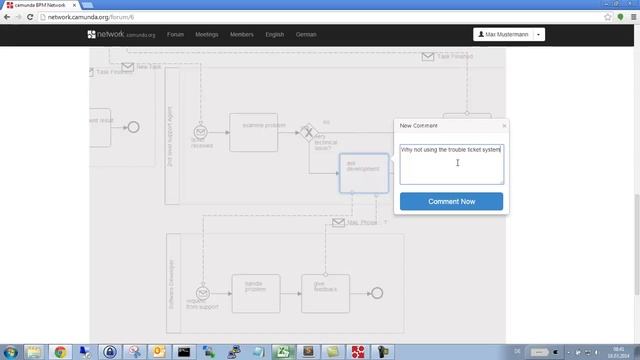
Task: Click into the new comment text area
Action: (451, 164)
